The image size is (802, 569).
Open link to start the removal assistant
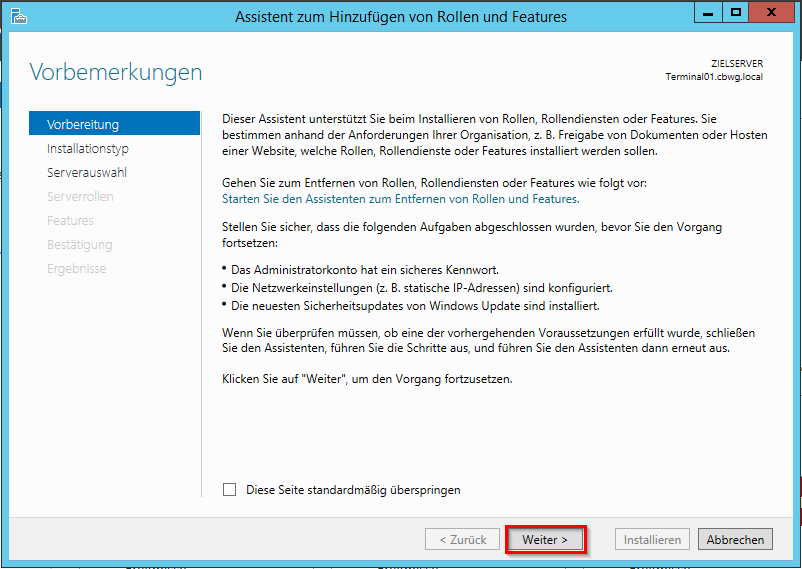pos(400,199)
